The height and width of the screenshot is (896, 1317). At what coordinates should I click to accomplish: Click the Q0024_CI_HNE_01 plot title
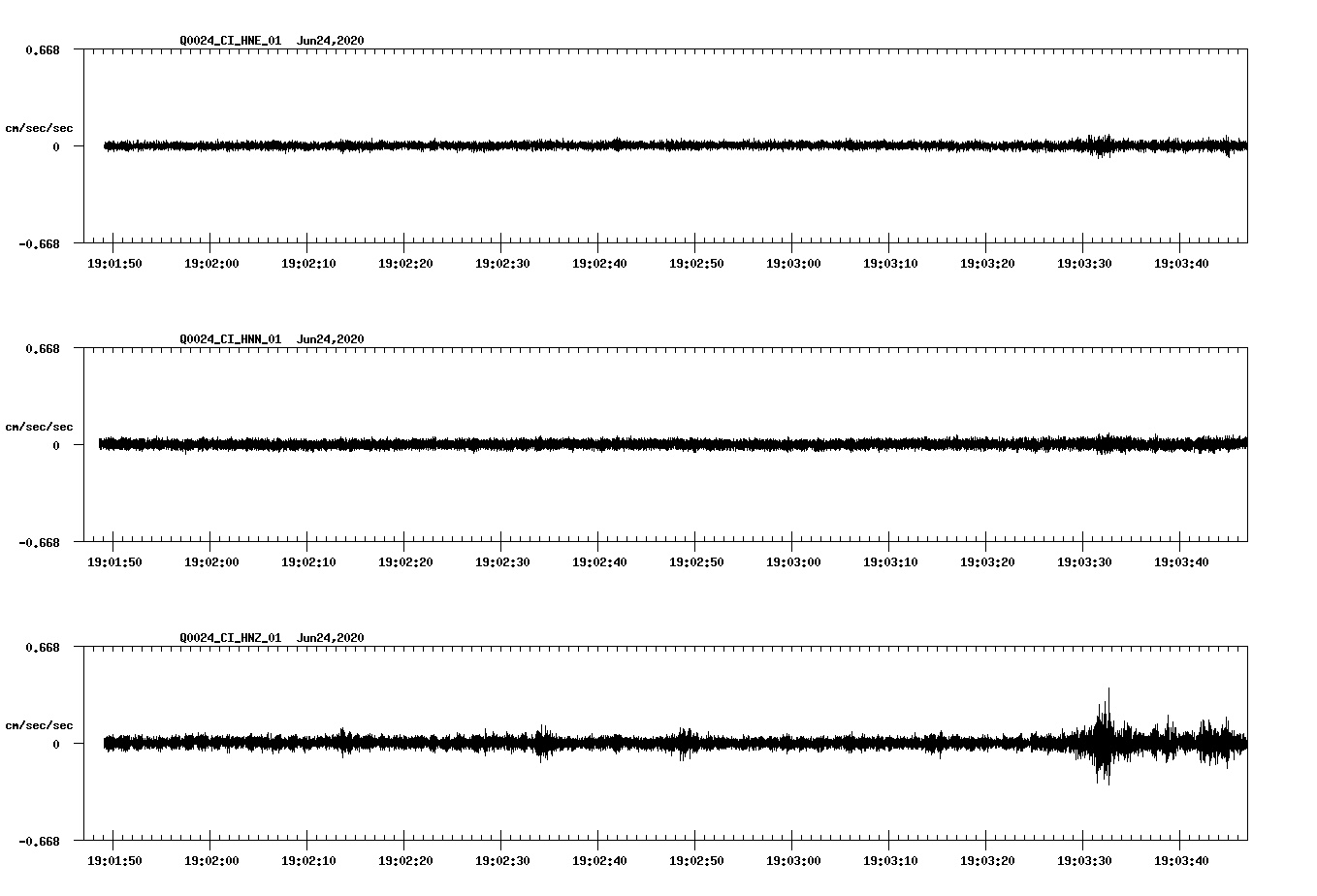click(272, 40)
